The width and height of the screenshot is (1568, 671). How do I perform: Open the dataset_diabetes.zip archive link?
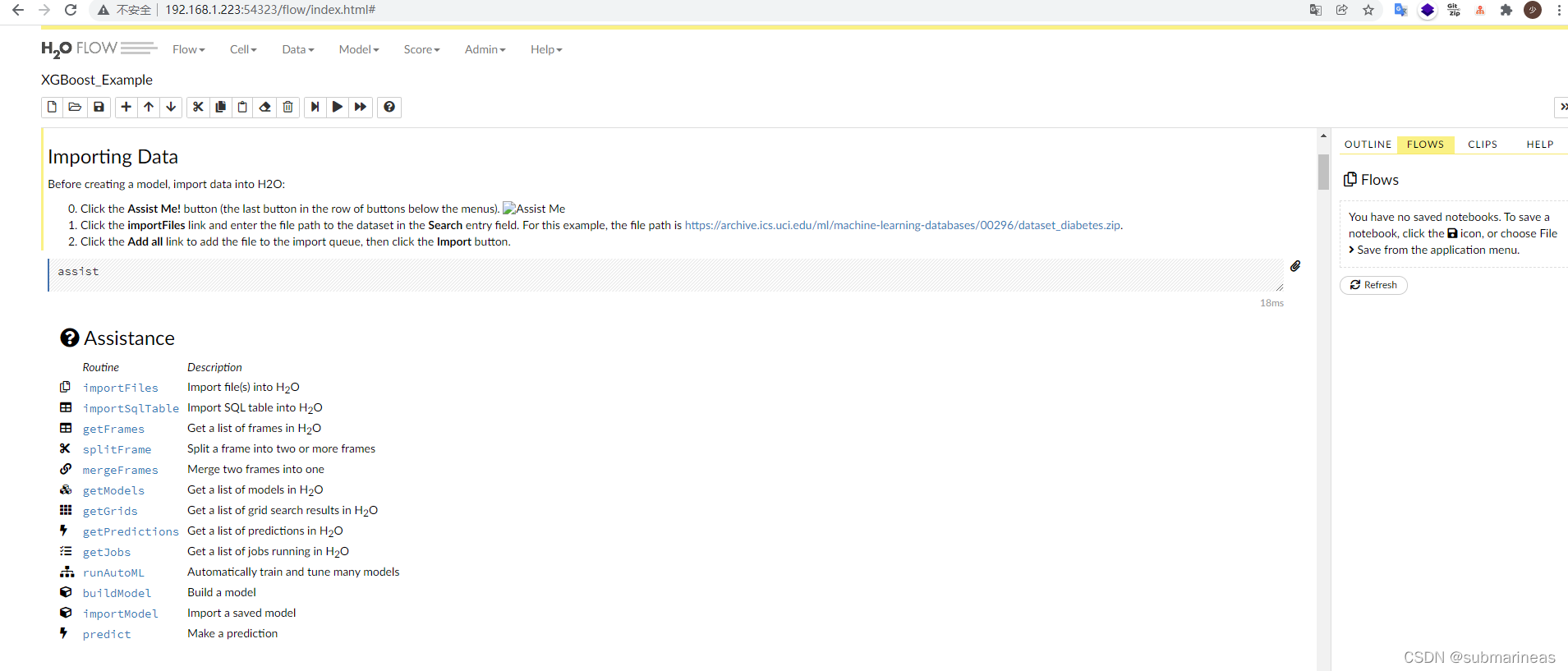pyautogui.click(x=903, y=225)
